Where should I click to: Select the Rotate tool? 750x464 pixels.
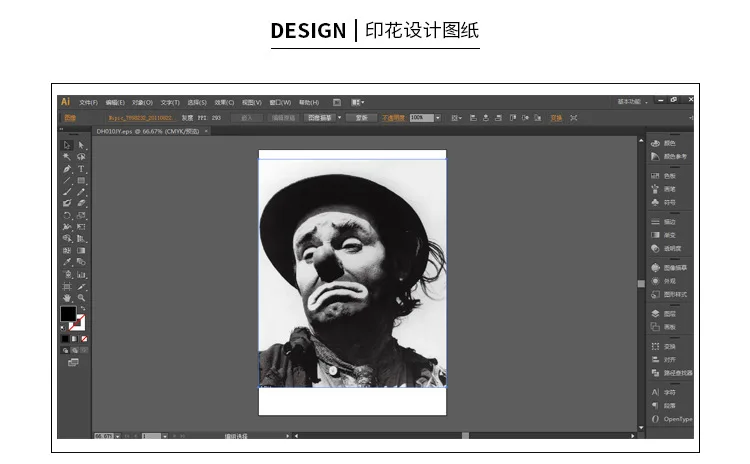(x=67, y=215)
